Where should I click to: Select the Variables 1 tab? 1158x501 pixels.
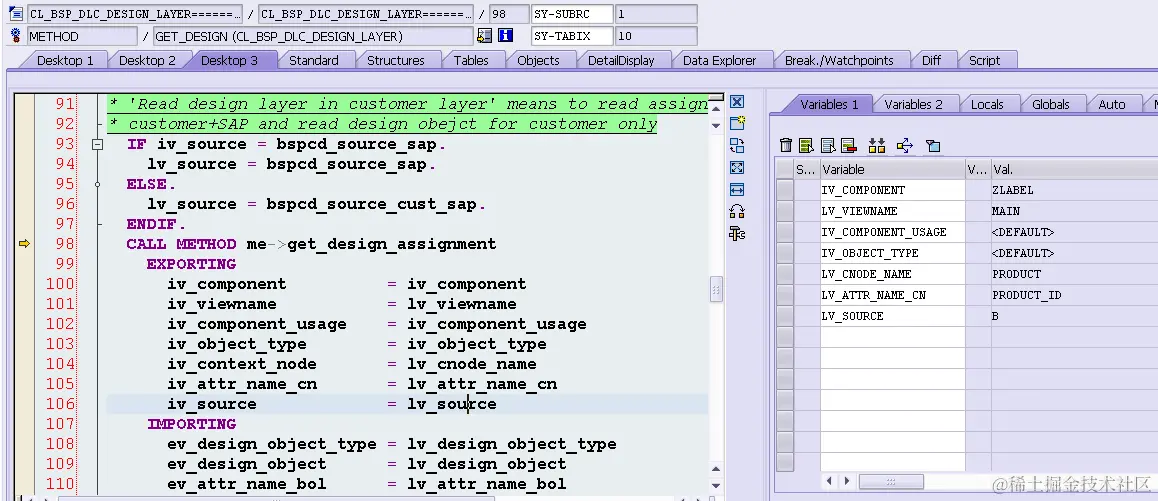(829, 104)
